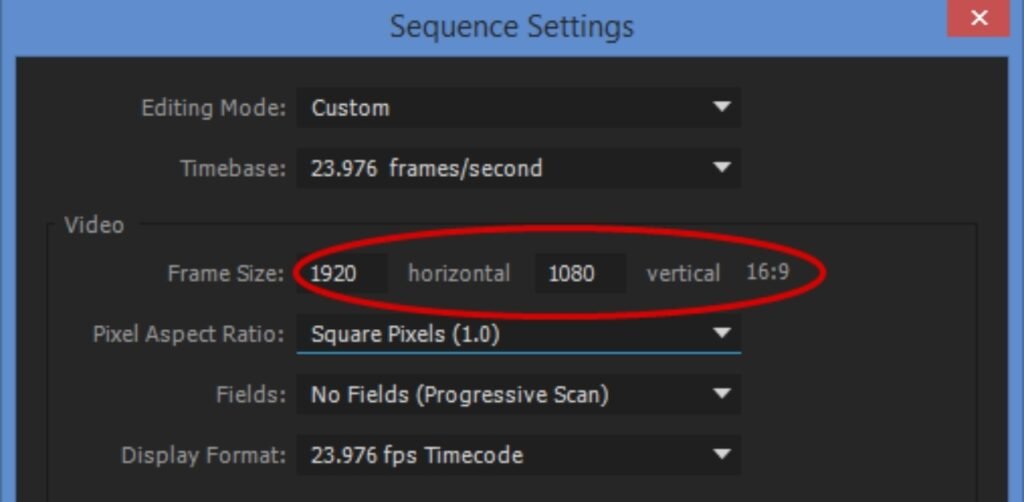Viewport: 1024px width, 502px height.
Task: Expand the Fields dropdown showing Progressive Scan
Action: 500,395
